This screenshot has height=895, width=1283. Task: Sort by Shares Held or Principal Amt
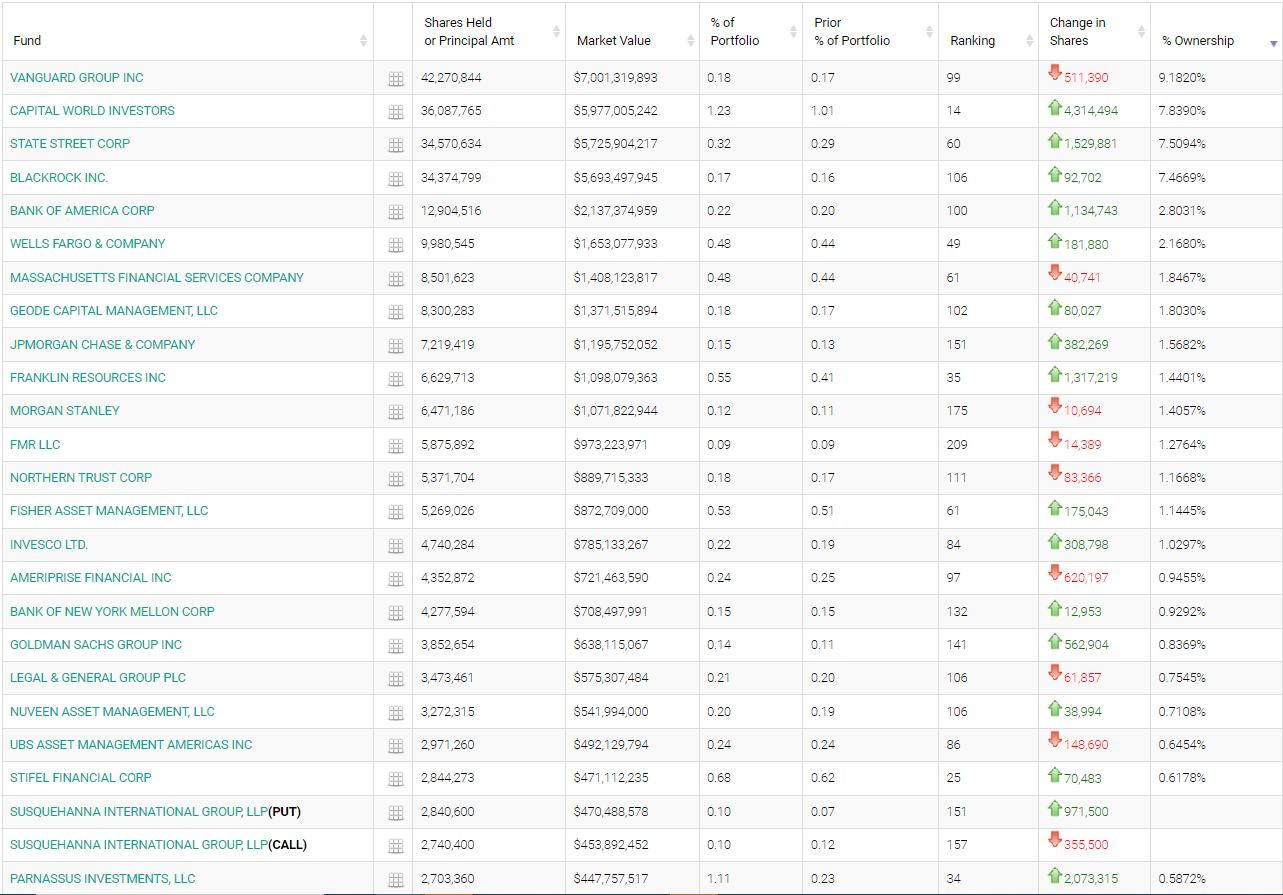(489, 31)
